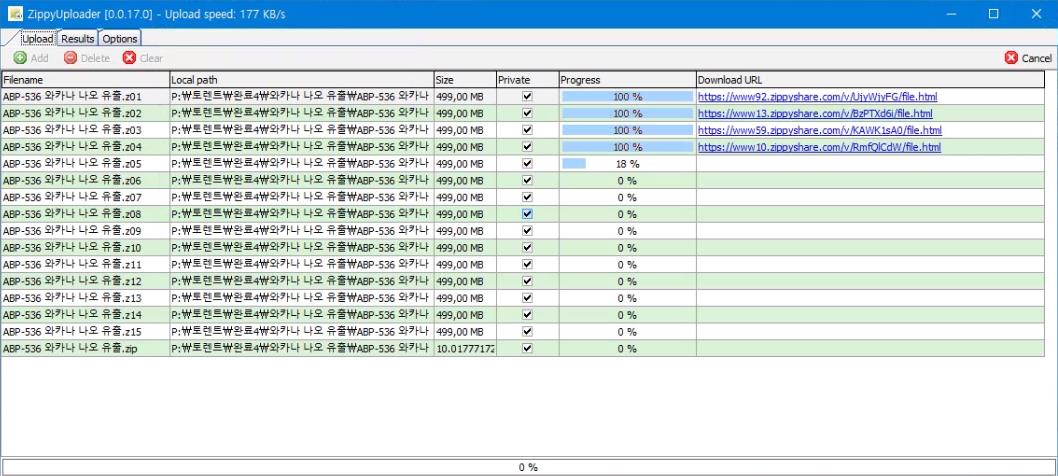Sort by the Size column header

click(x=465, y=80)
